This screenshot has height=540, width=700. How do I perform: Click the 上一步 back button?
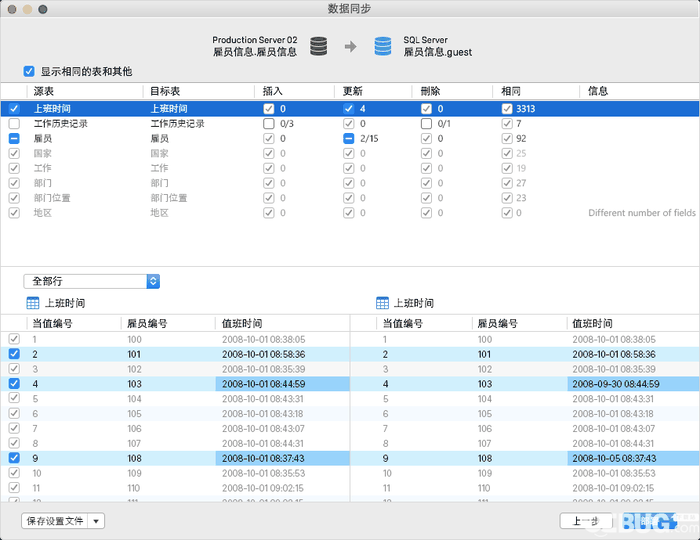click(x=586, y=521)
